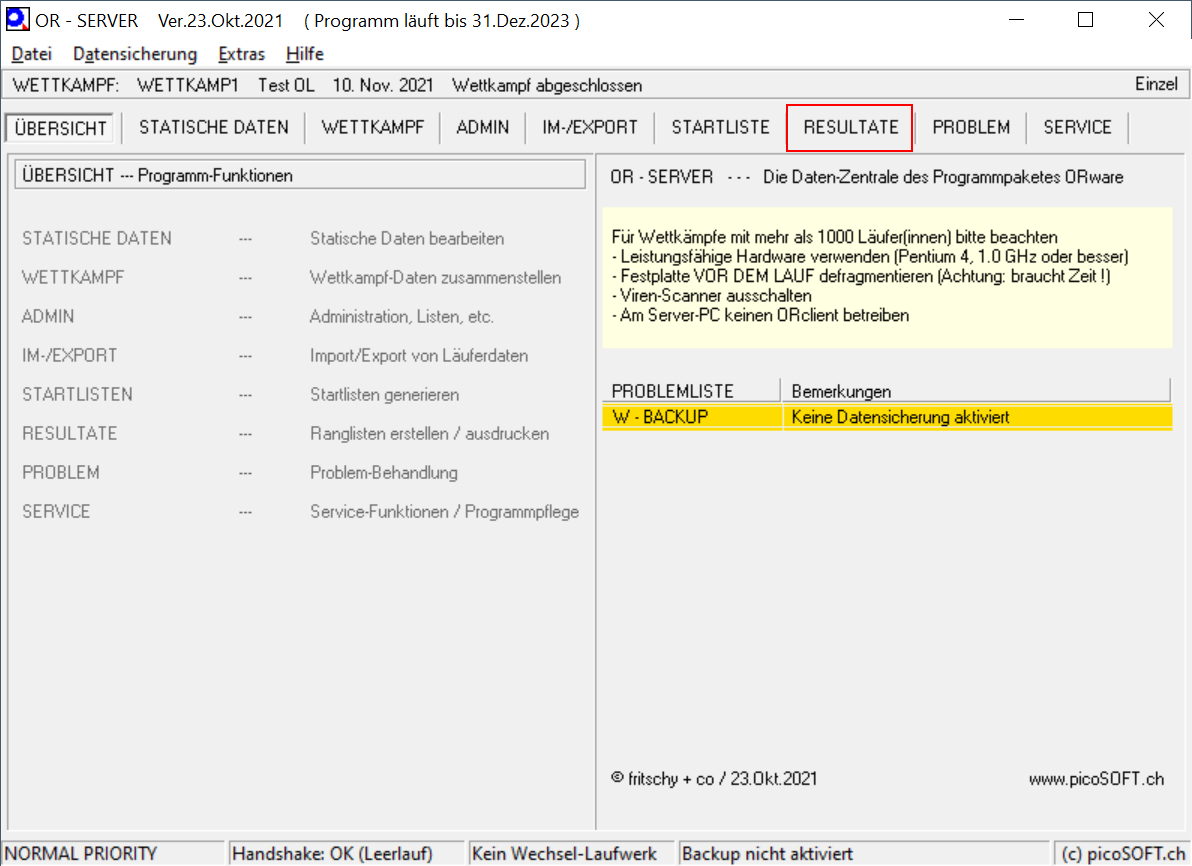This screenshot has width=1192, height=866.
Task: Open the Extras menu
Action: [241, 54]
